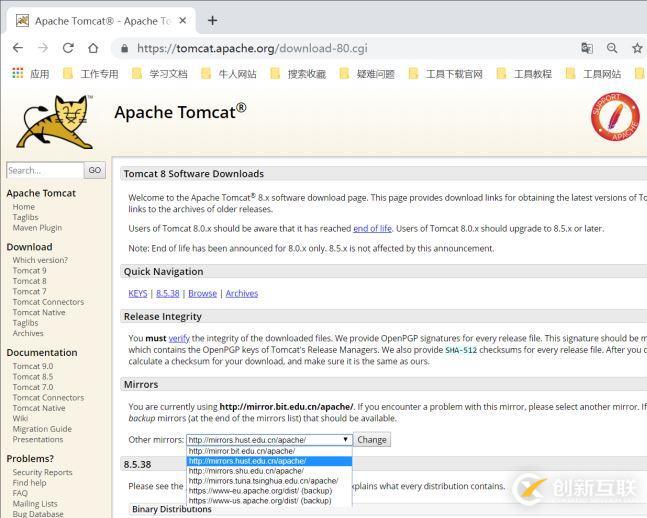Open 学习文档 bookmark folder

tap(160, 74)
